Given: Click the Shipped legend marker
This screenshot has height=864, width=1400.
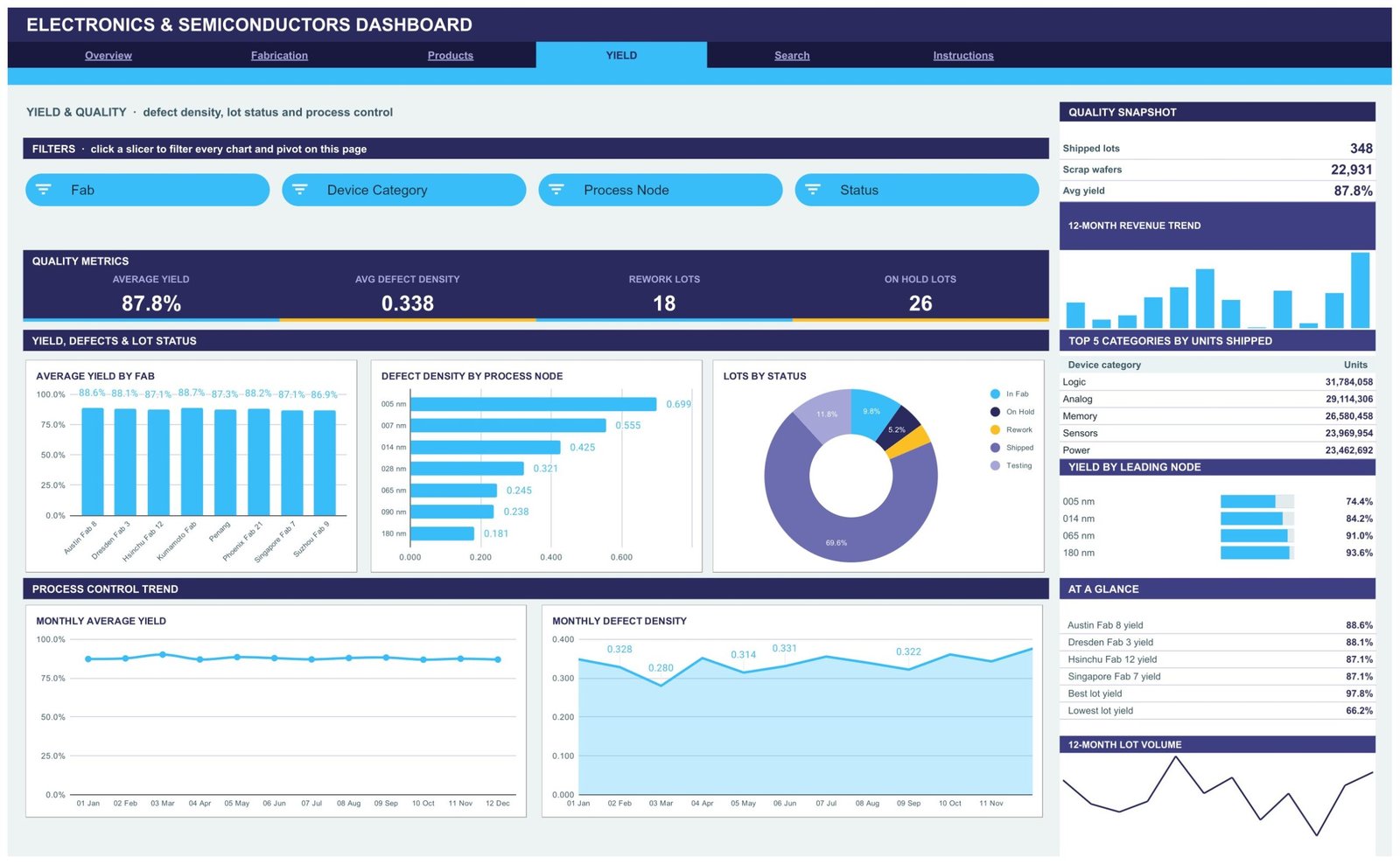Looking at the screenshot, I should coord(995,448).
